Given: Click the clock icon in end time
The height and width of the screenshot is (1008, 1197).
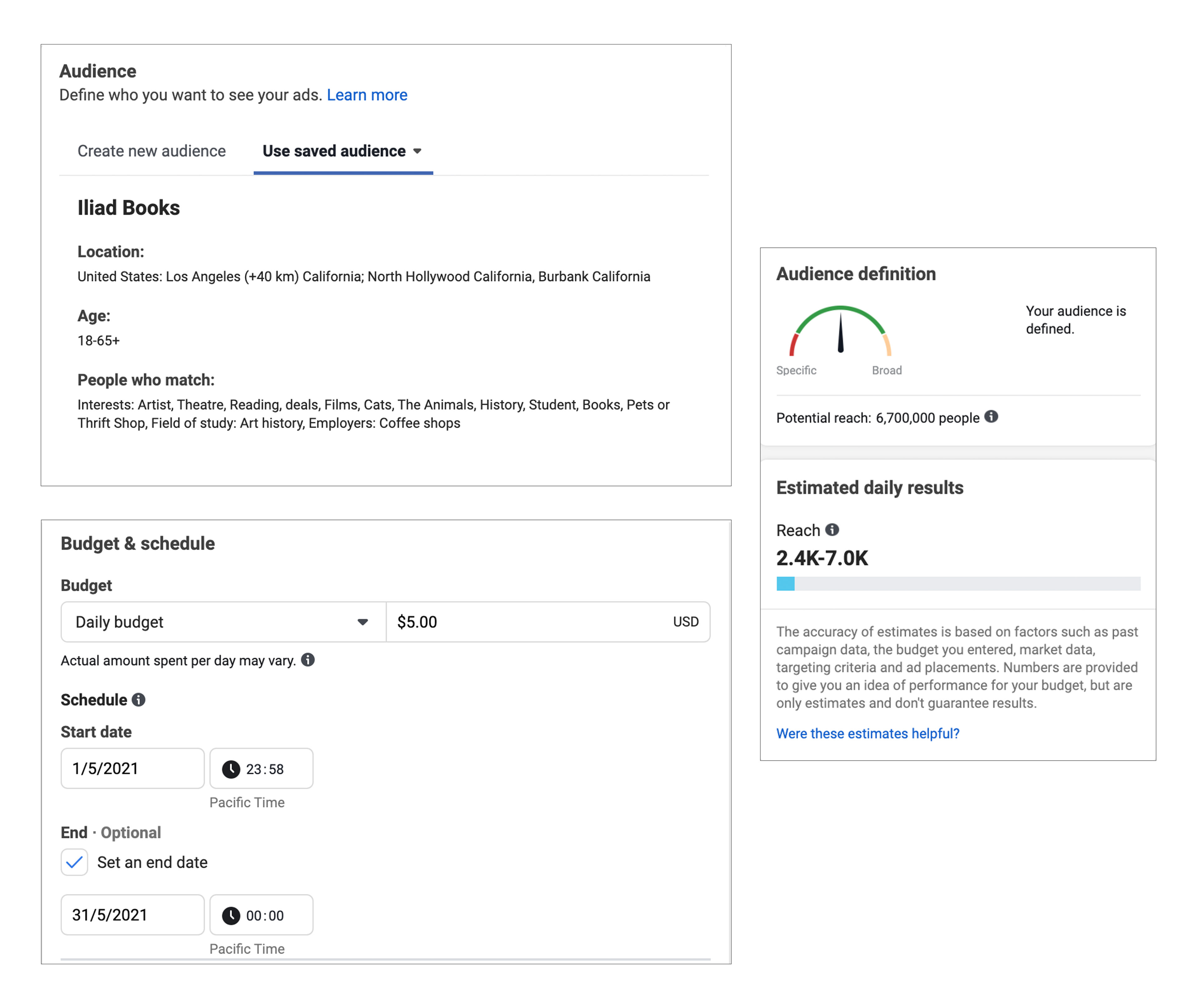Looking at the screenshot, I should (x=231, y=915).
